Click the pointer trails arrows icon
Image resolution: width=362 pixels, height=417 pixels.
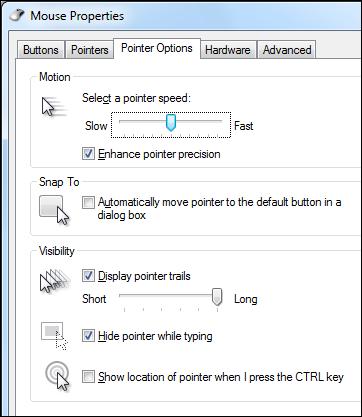point(55,280)
